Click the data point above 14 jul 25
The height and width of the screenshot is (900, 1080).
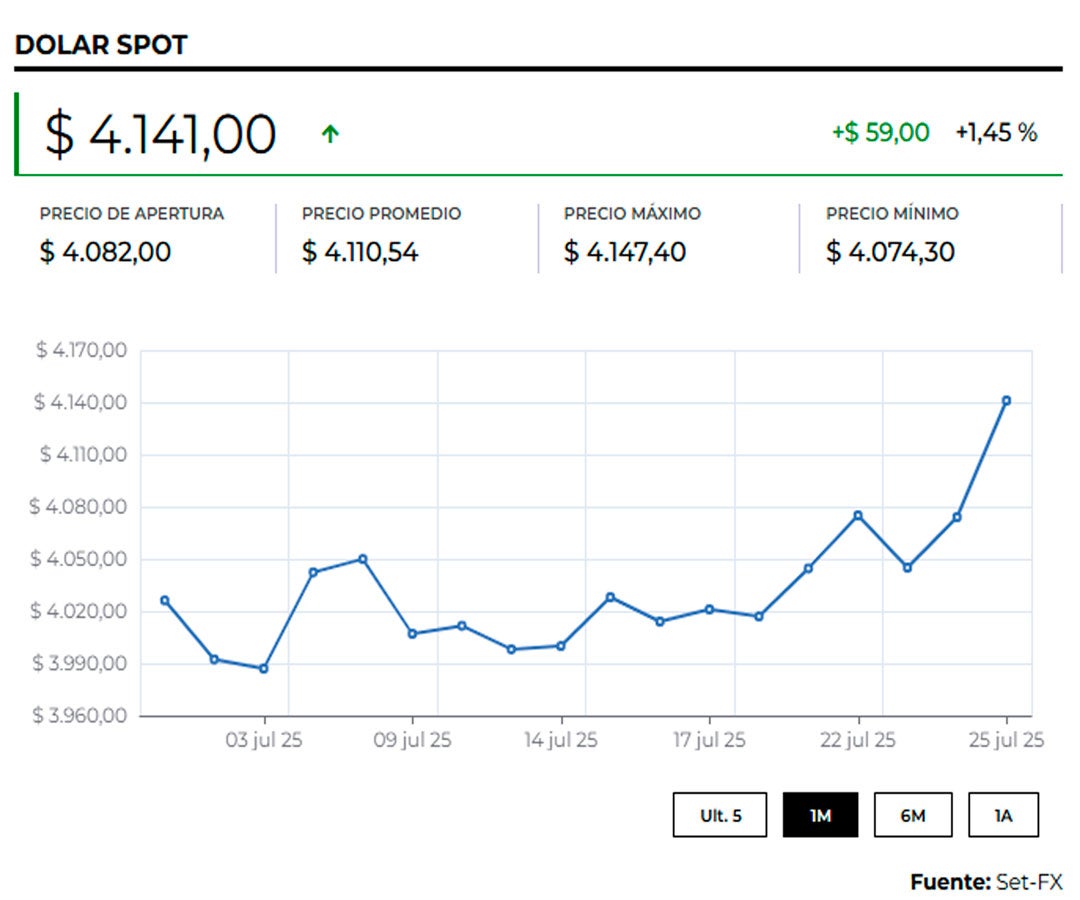pyautogui.click(x=561, y=645)
